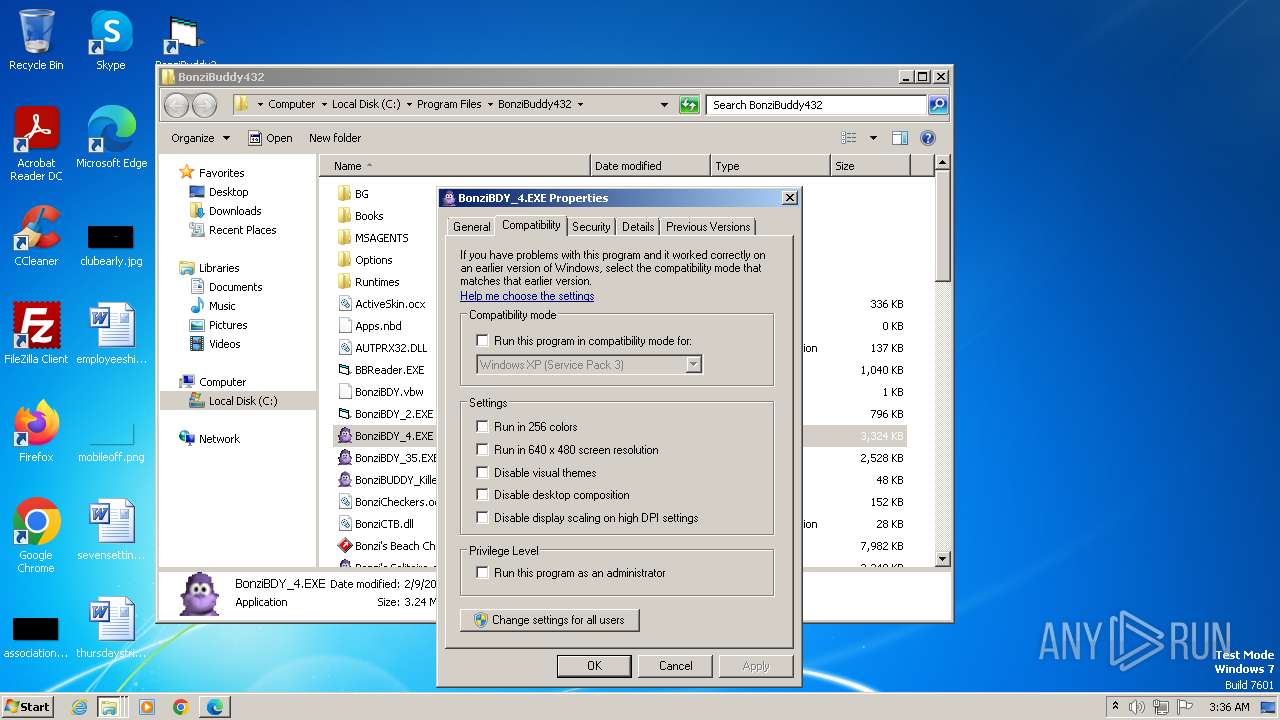Open Microsoft Edge desktop shortcut
Screen dimensions: 1280x720
point(111,137)
